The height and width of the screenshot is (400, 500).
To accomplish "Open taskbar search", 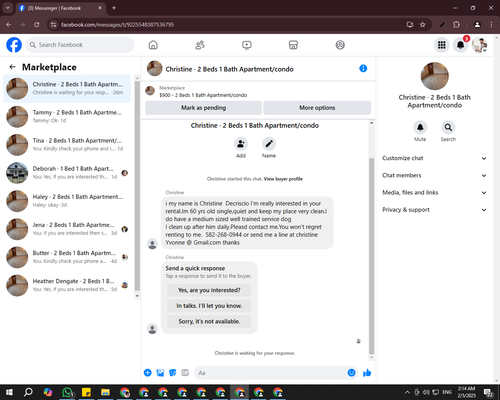I will [x=28, y=392].
